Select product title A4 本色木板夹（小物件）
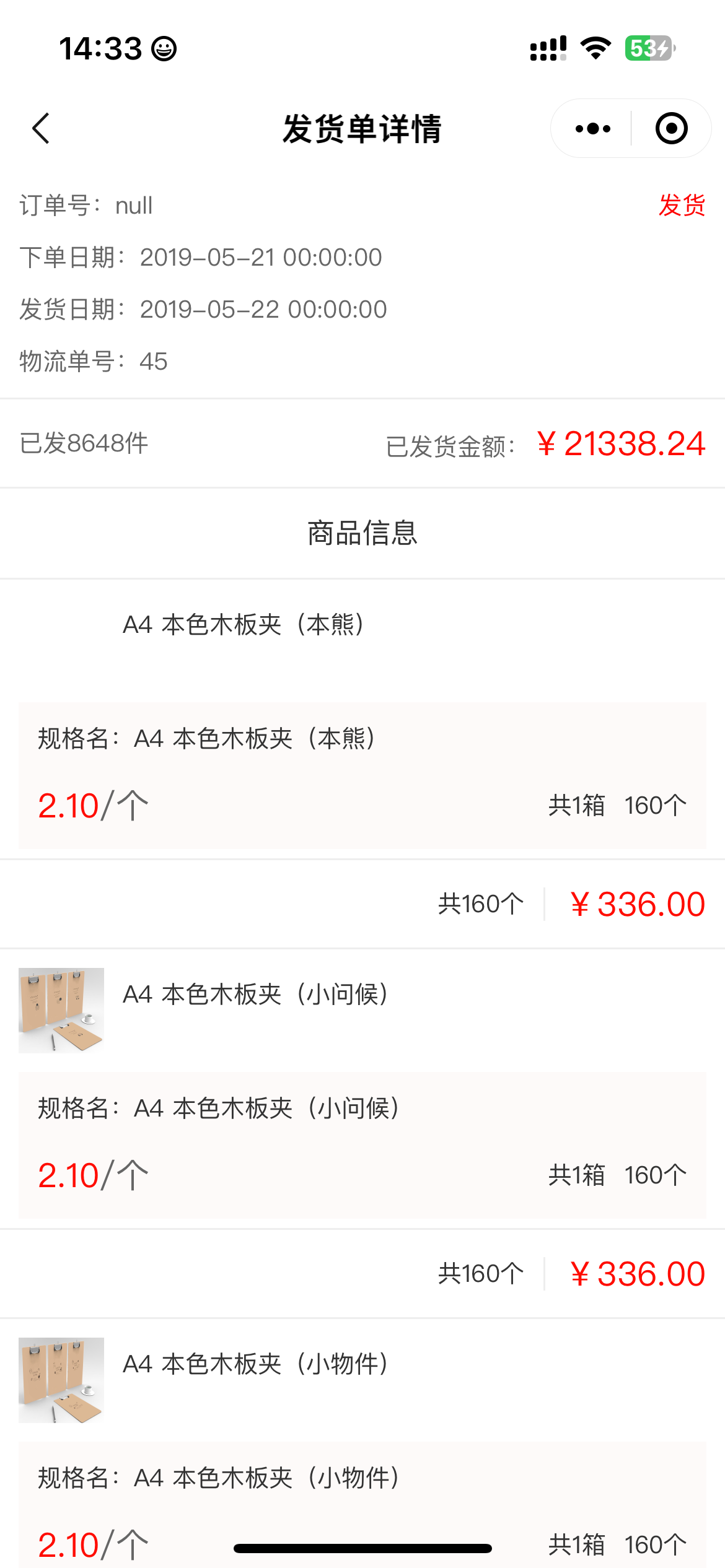 tap(255, 1364)
